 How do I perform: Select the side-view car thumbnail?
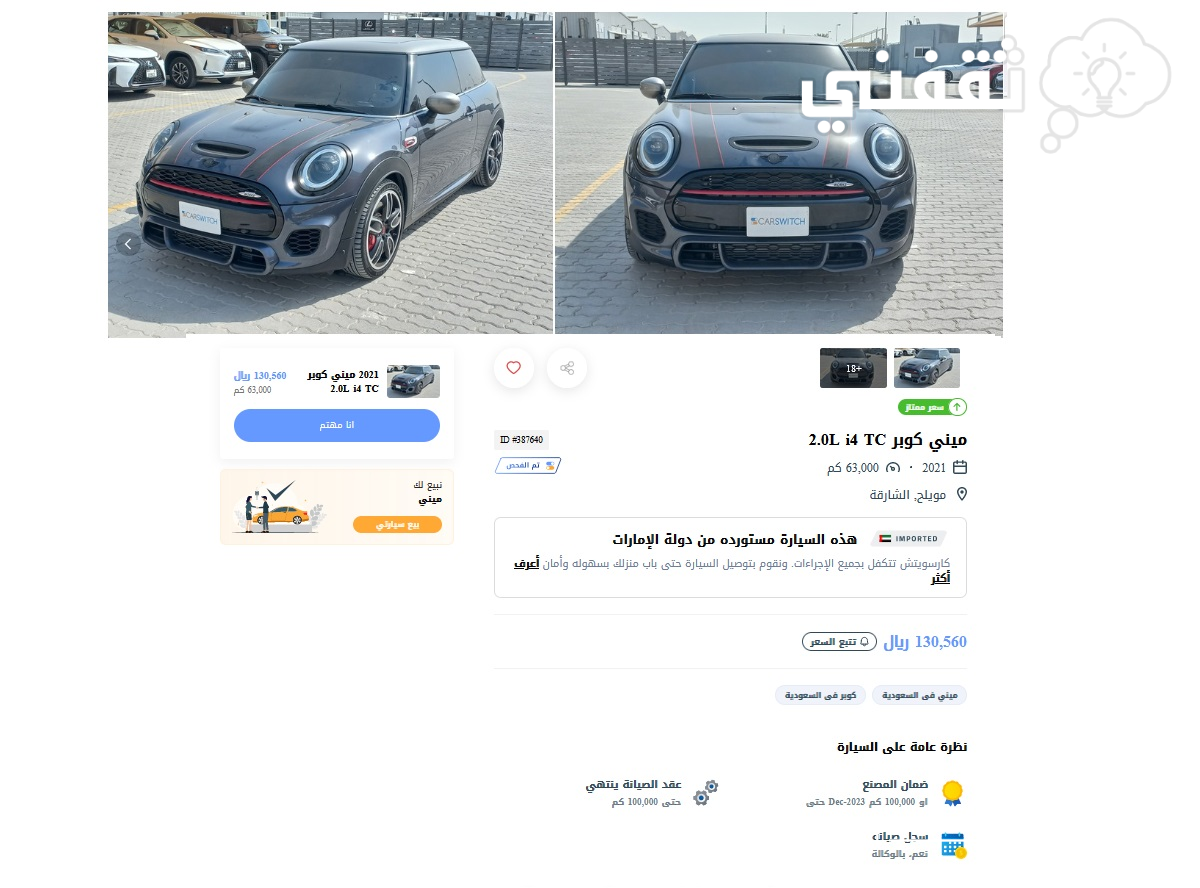point(927,368)
